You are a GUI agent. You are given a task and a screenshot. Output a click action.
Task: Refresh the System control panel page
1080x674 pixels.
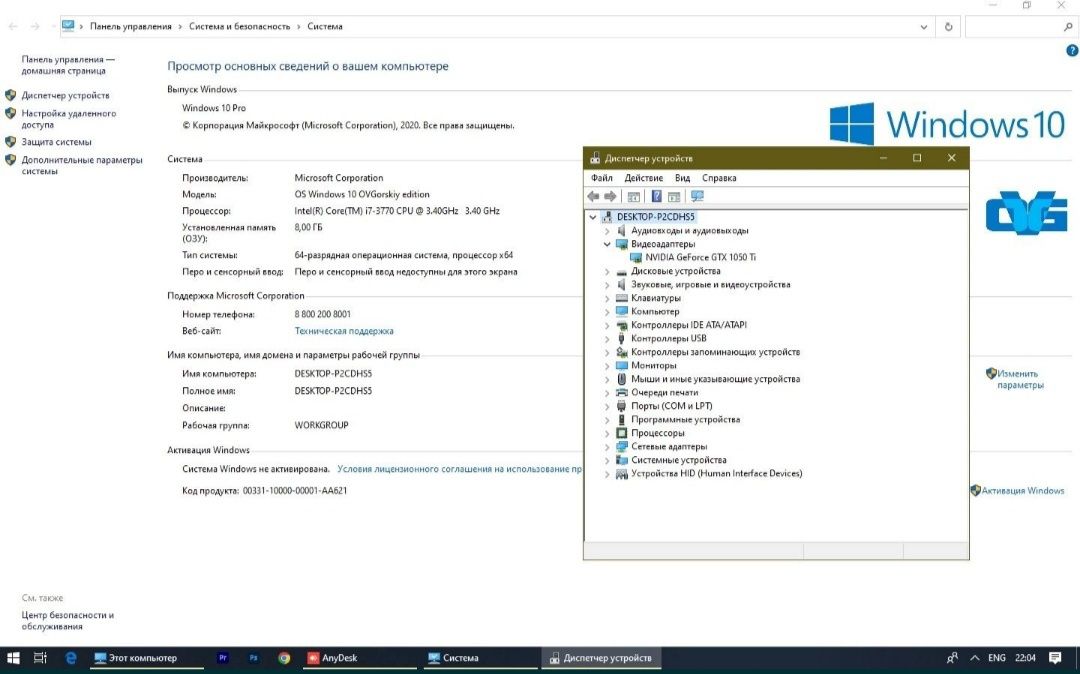pos(948,27)
